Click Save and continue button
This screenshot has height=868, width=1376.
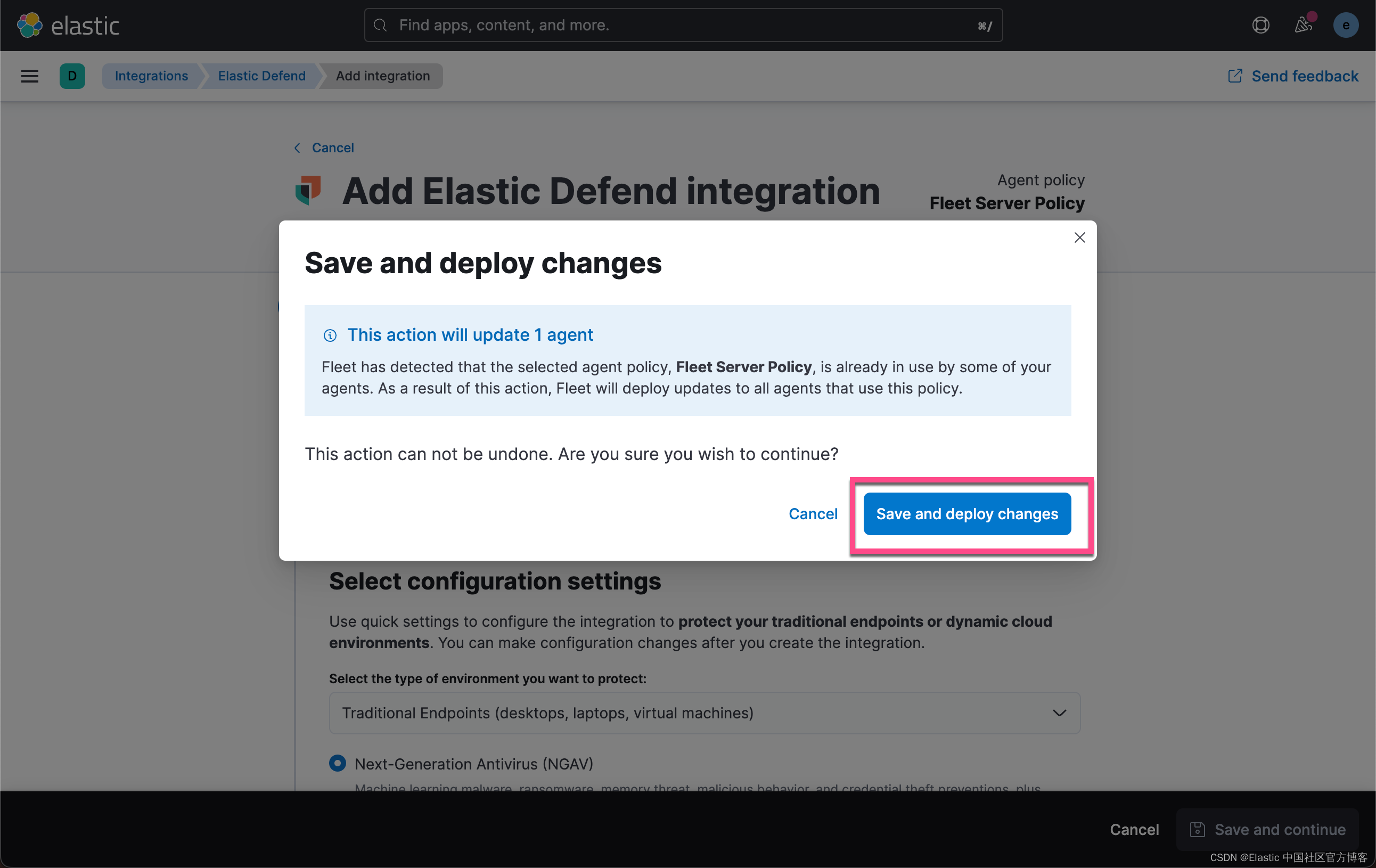tap(1267, 829)
